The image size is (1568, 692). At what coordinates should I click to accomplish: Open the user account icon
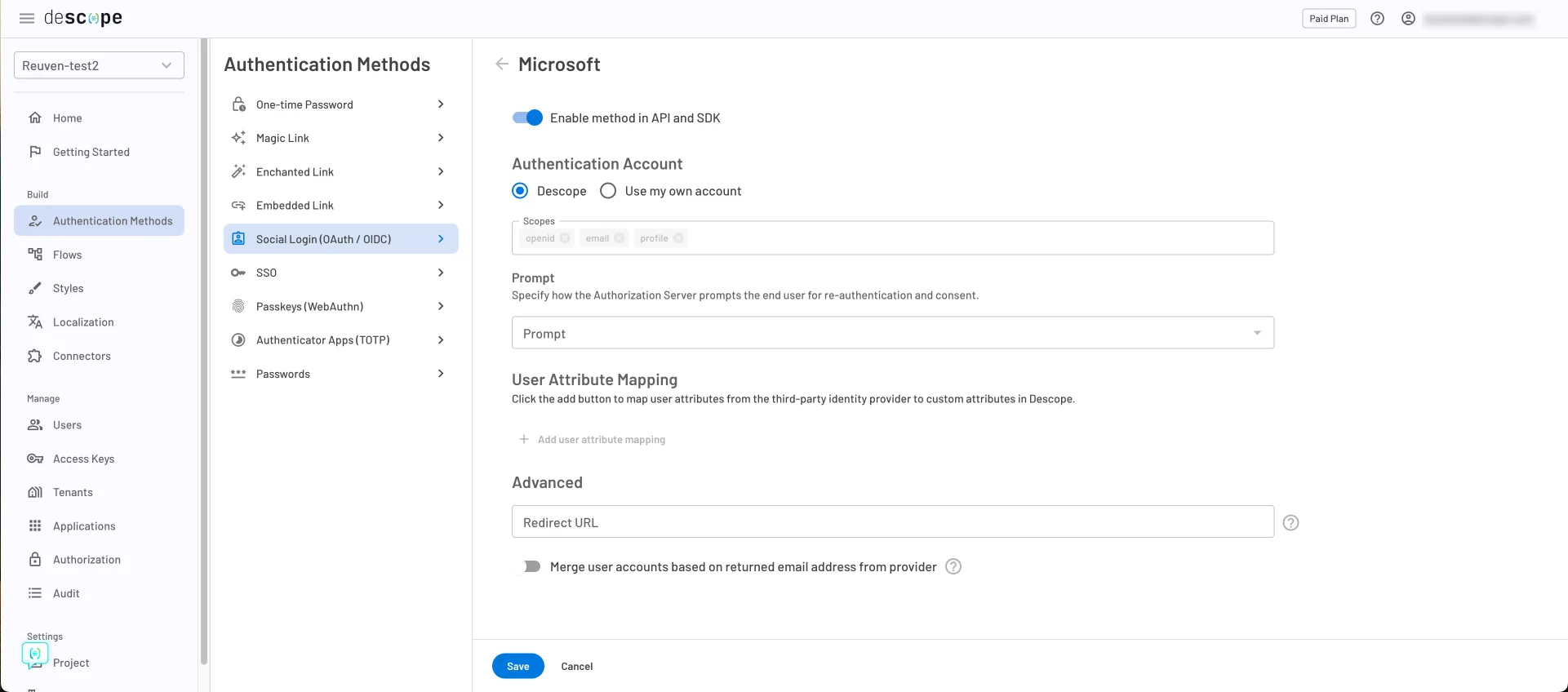pos(1408,19)
